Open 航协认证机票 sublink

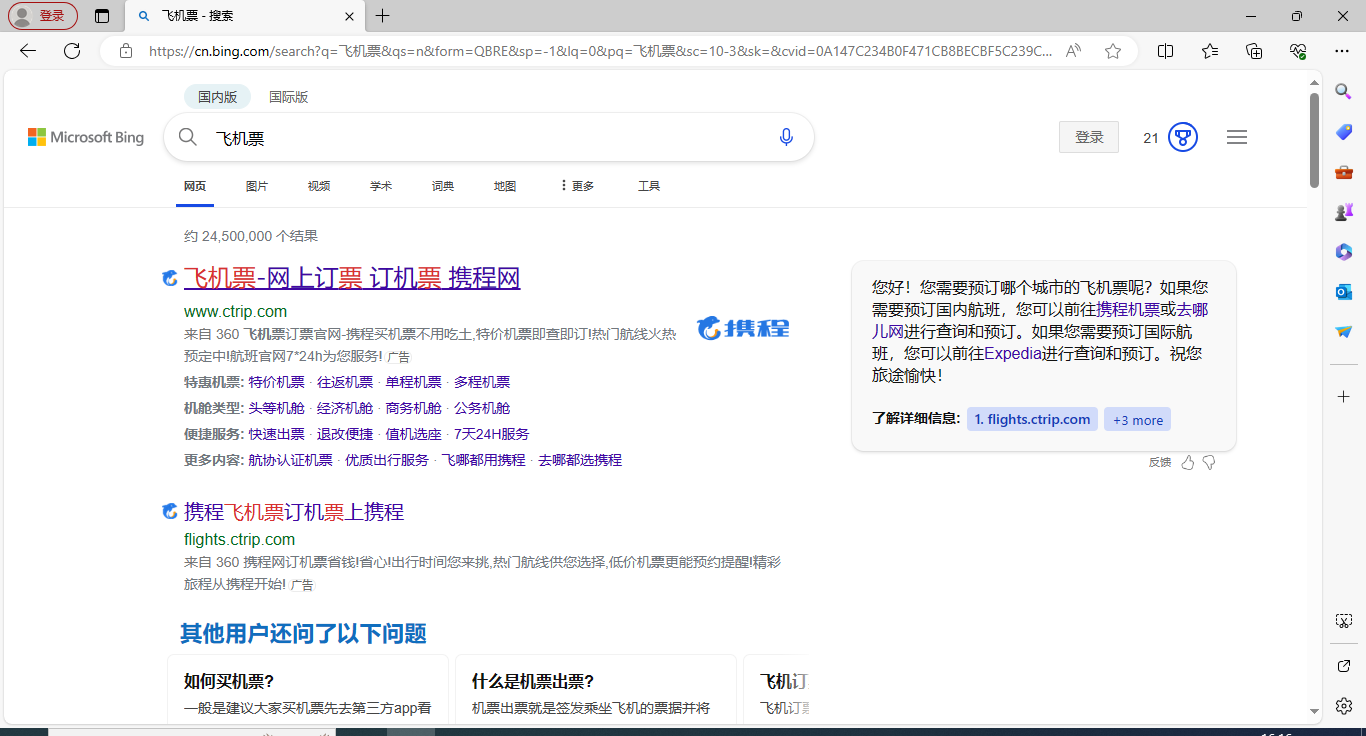(291, 460)
